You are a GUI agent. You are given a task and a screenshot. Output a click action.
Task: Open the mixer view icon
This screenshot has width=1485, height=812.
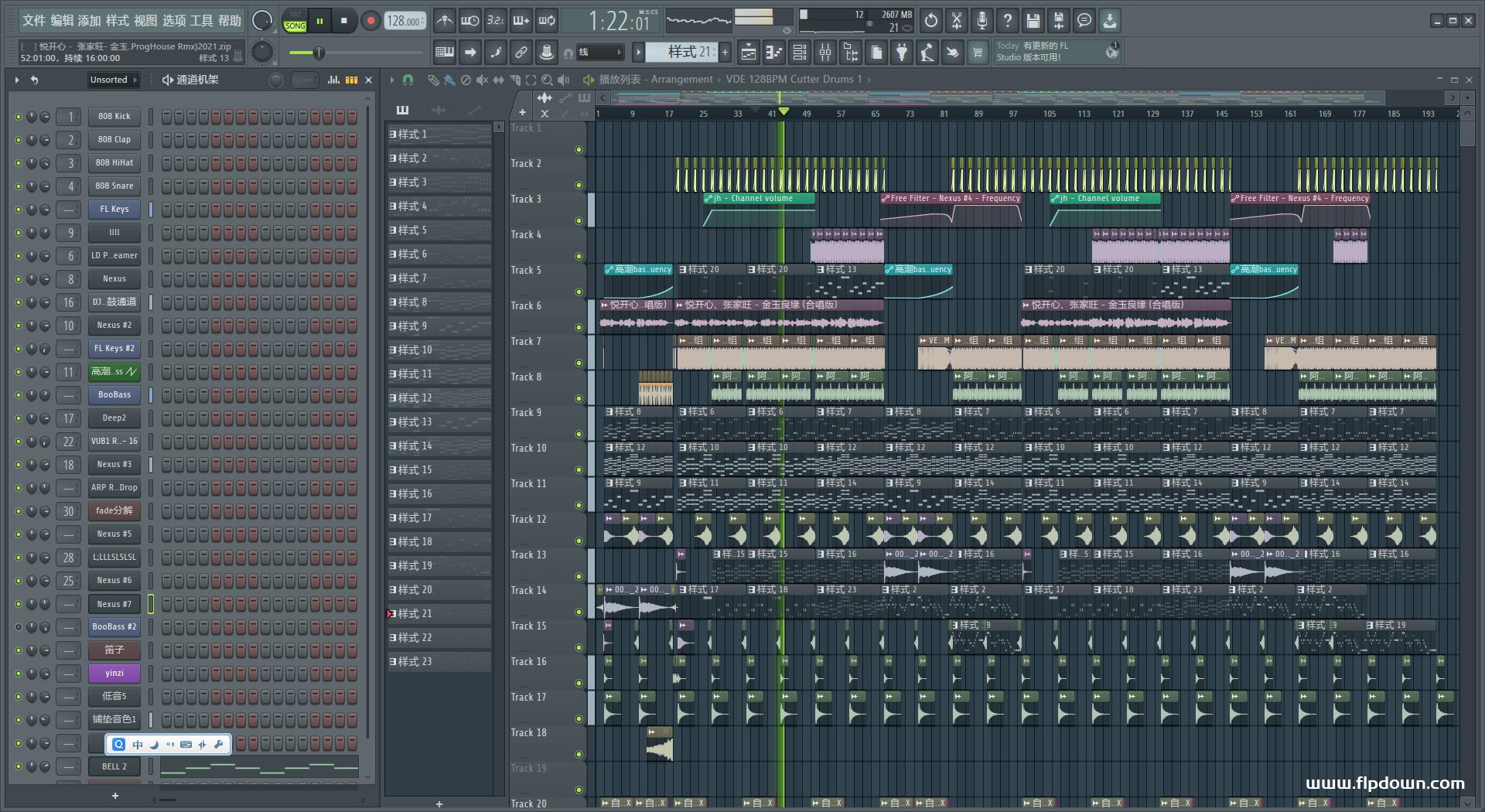click(x=825, y=53)
